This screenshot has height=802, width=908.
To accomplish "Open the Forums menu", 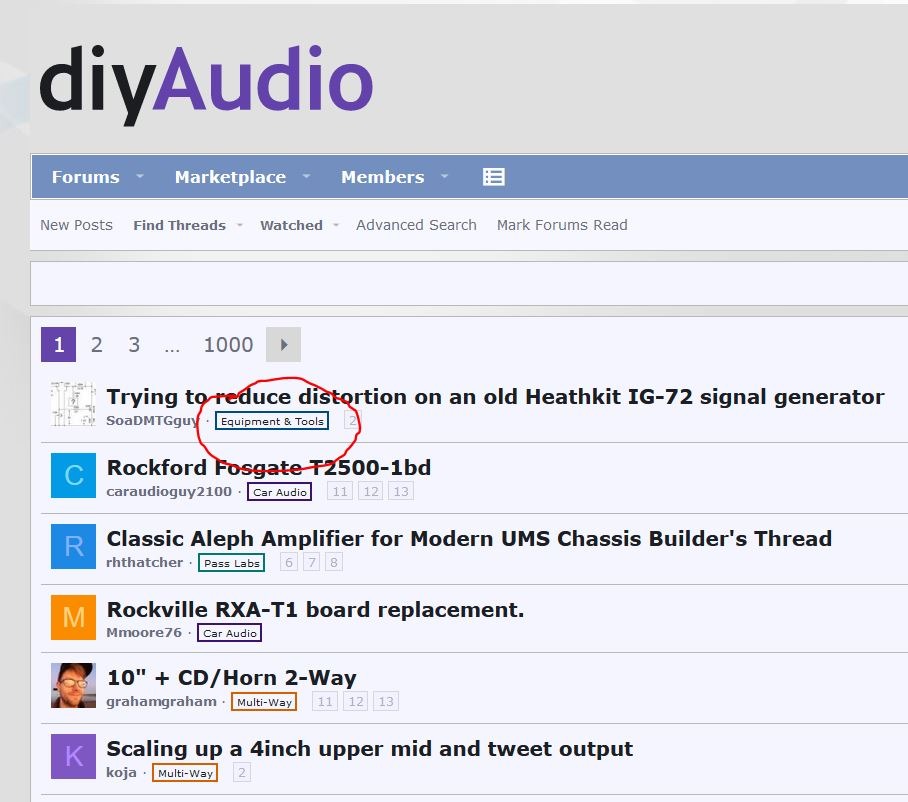I will 86,177.
